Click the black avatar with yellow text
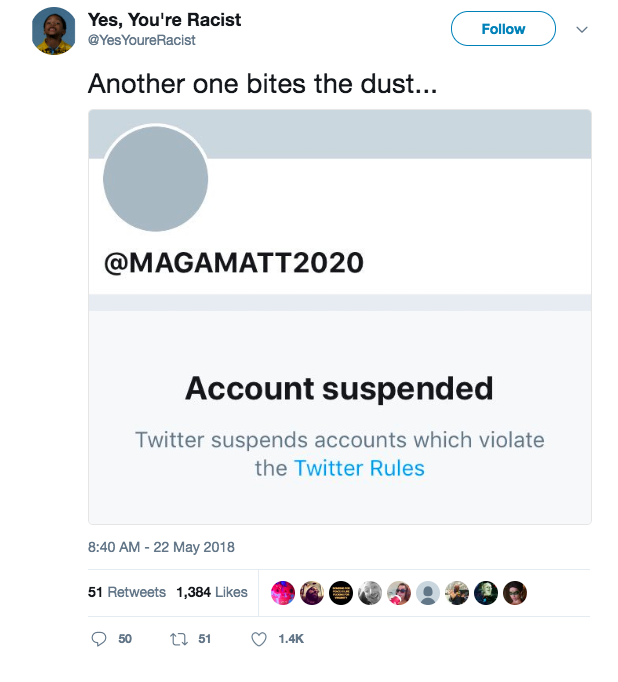The image size is (618, 682). pos(341,593)
